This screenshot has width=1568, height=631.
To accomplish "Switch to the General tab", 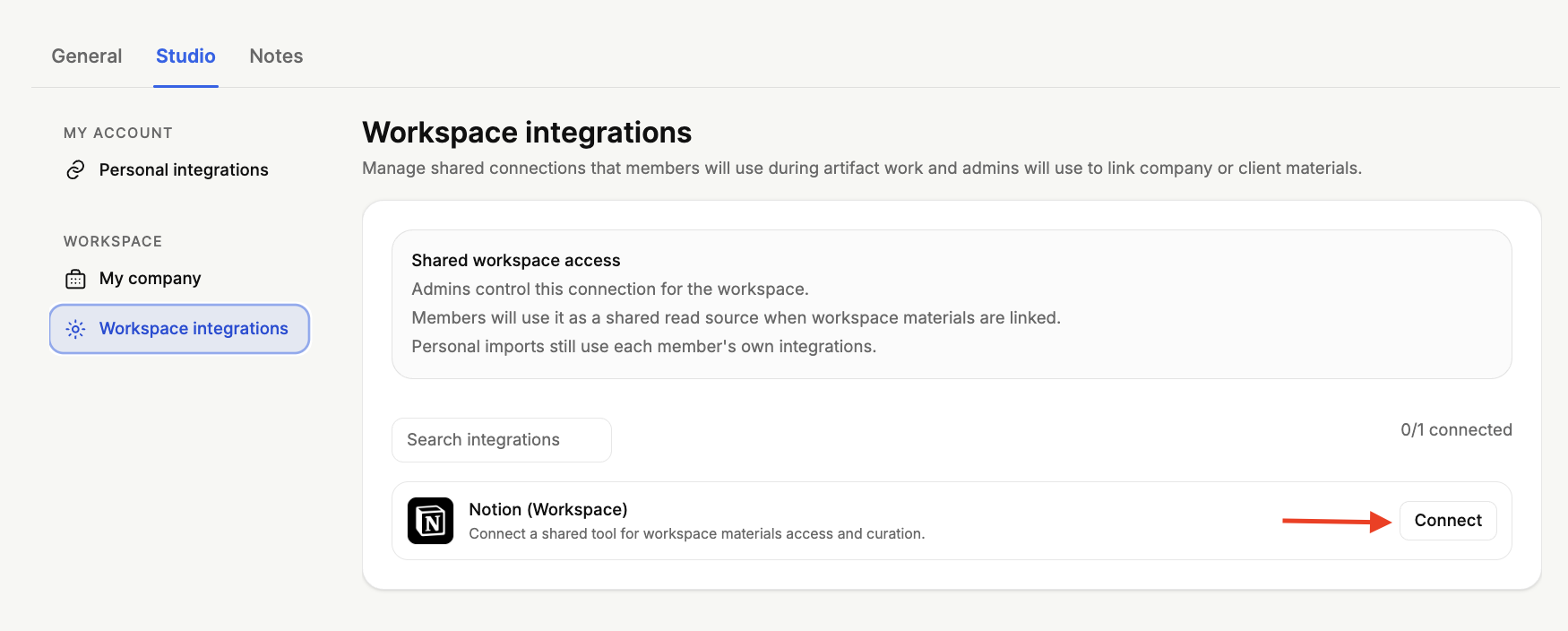I will [87, 56].
